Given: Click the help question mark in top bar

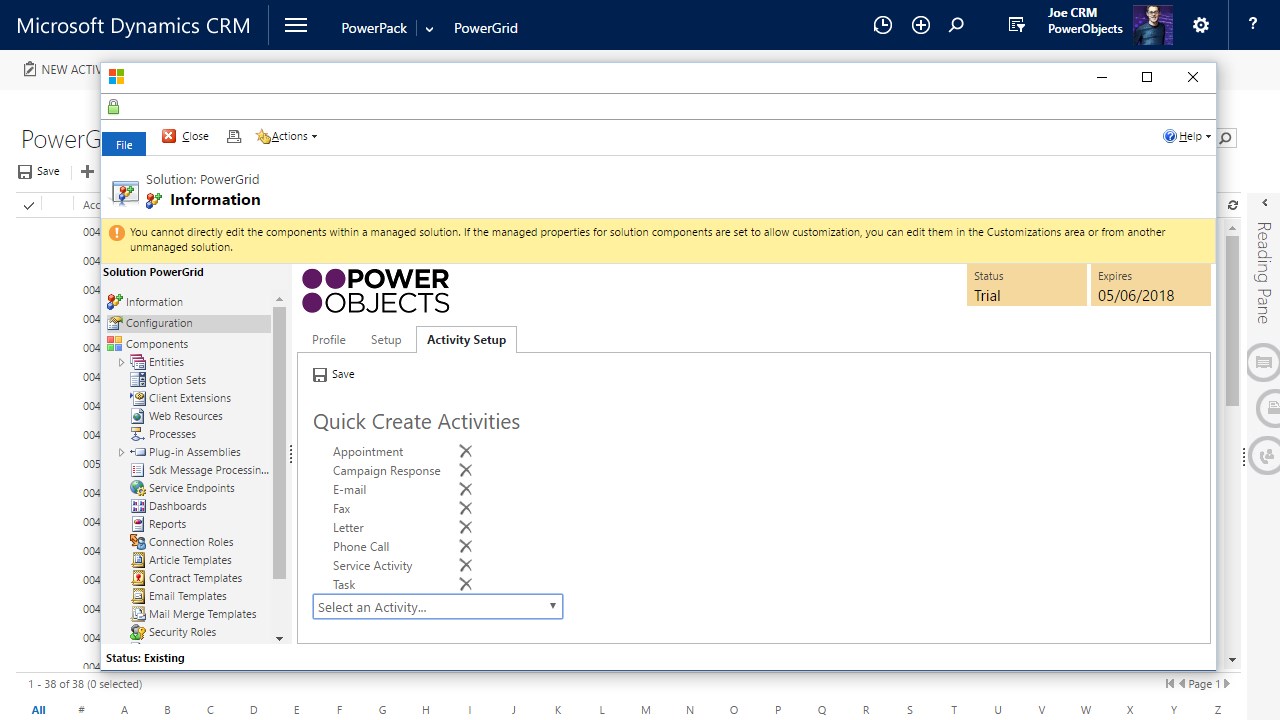Looking at the screenshot, I should point(1253,25).
